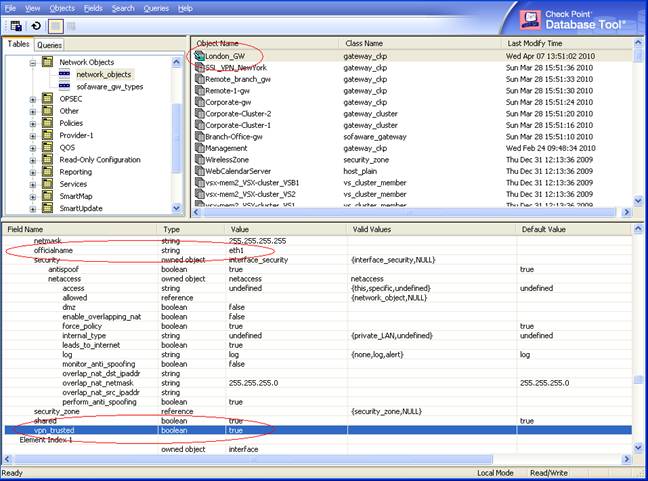Expand the OPSEC tree node
The height and width of the screenshot is (481, 648).
[x=33, y=100]
